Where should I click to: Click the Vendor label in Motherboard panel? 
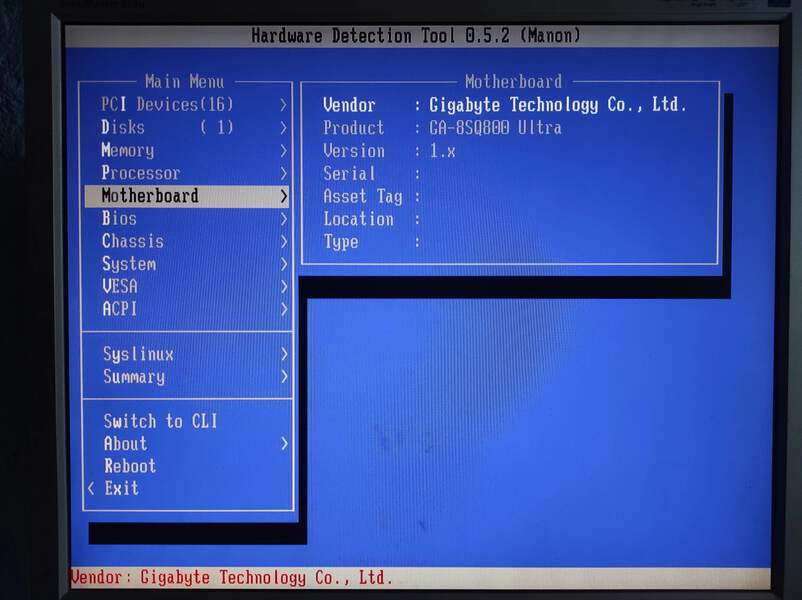pyautogui.click(x=349, y=105)
